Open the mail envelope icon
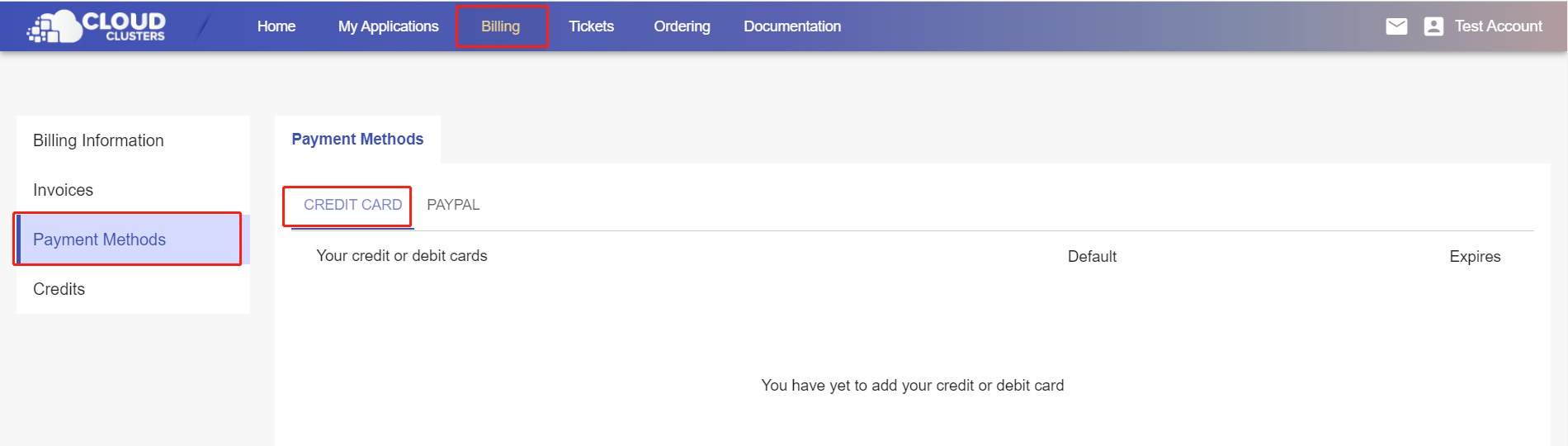1568x446 pixels. point(1396,26)
